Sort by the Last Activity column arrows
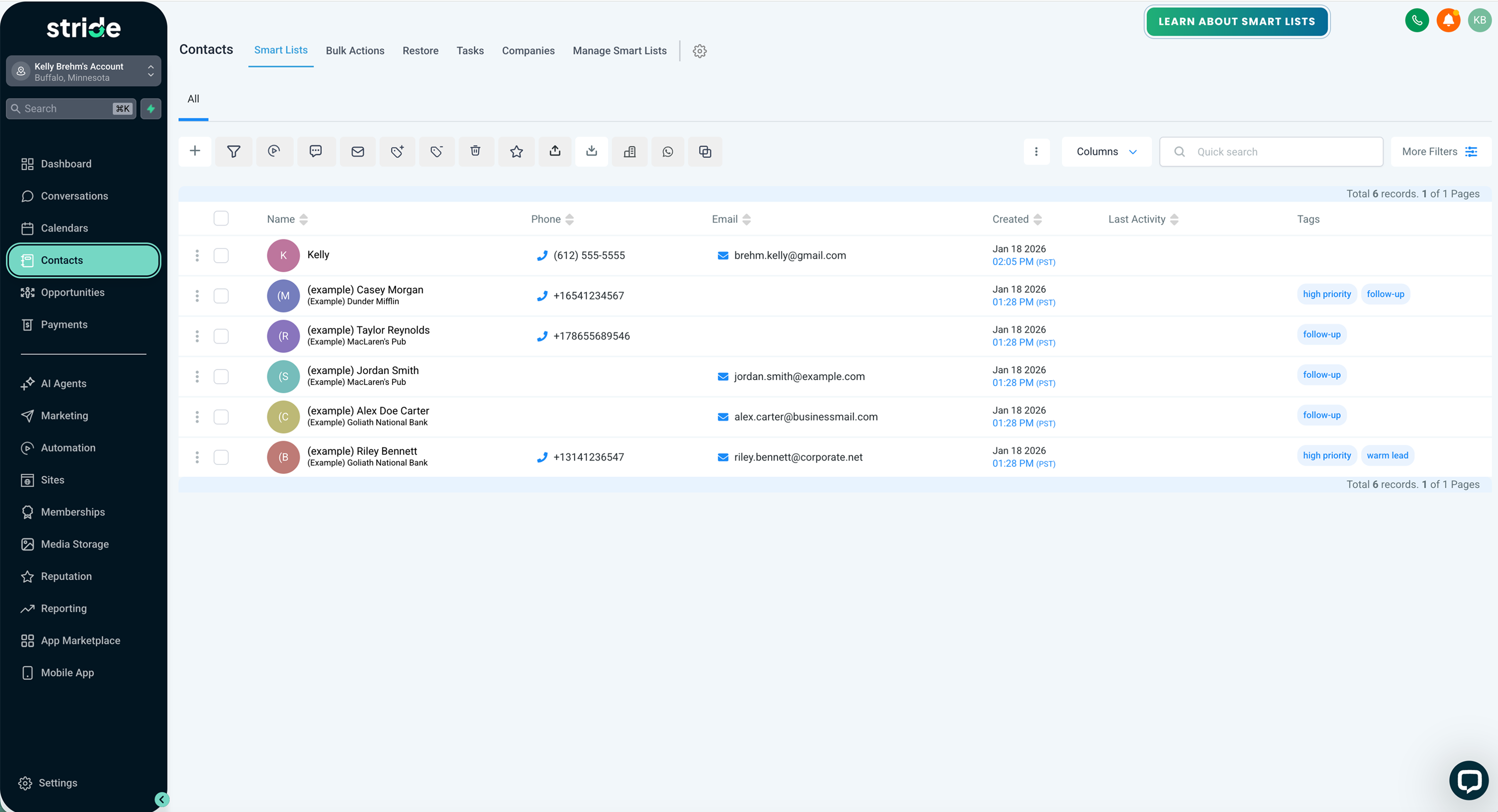Screen dimensions: 1498x812 [1174, 219]
